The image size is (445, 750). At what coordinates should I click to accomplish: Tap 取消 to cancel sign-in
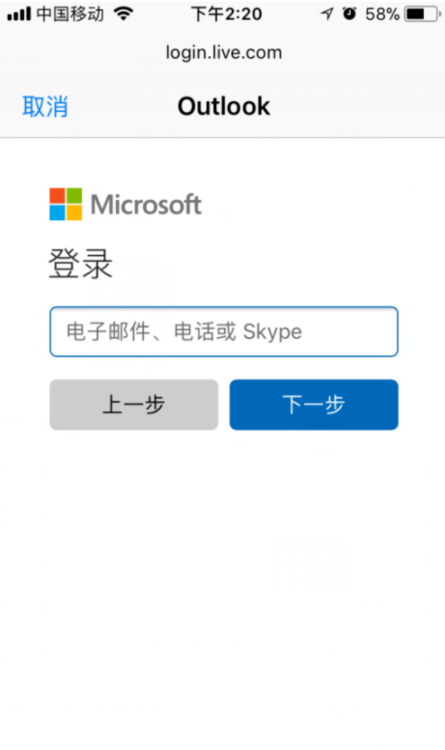coord(45,106)
